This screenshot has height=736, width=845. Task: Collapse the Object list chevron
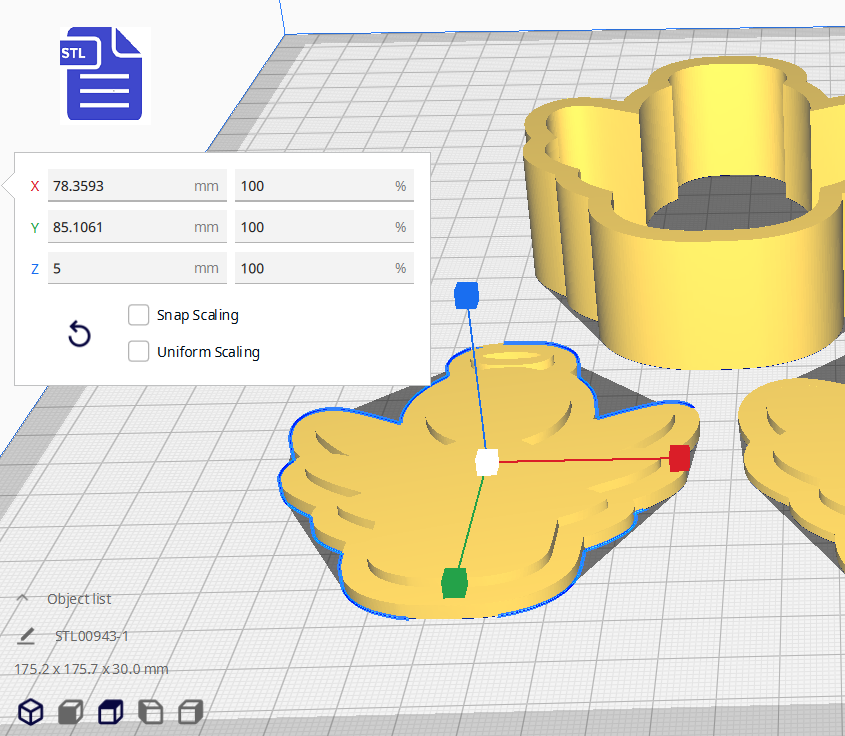(x=22, y=598)
